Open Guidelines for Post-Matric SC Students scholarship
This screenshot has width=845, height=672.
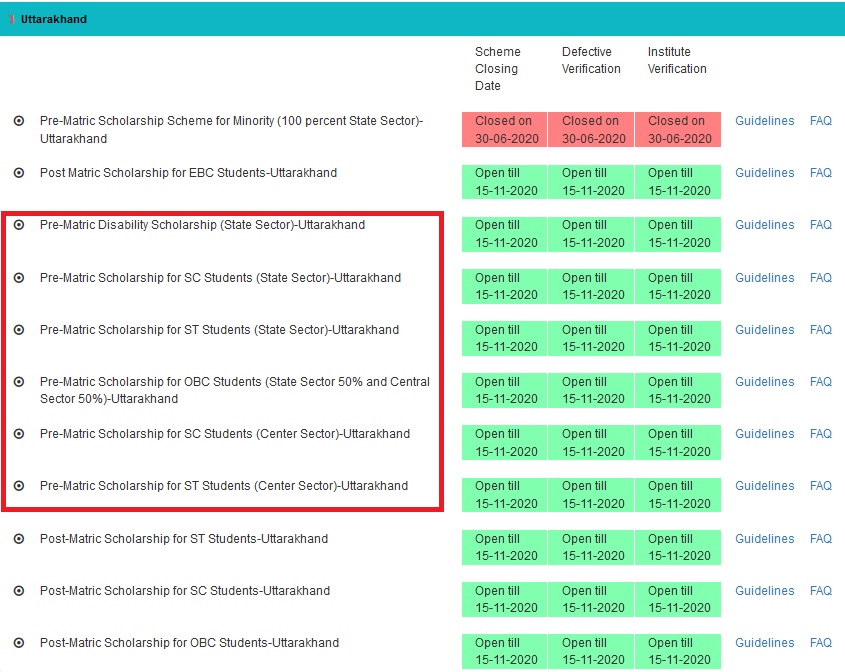coord(764,591)
